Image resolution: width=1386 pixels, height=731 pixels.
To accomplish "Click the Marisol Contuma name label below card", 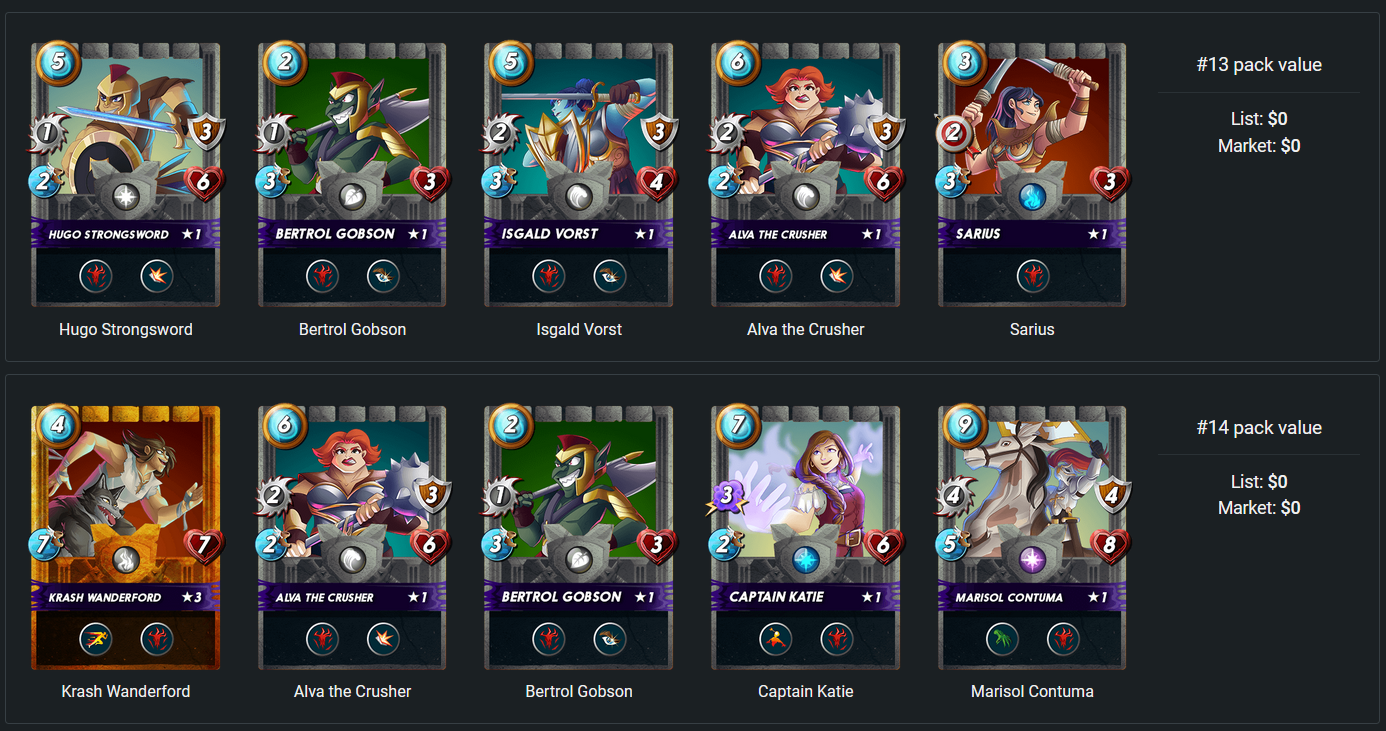I will 1033,691.
